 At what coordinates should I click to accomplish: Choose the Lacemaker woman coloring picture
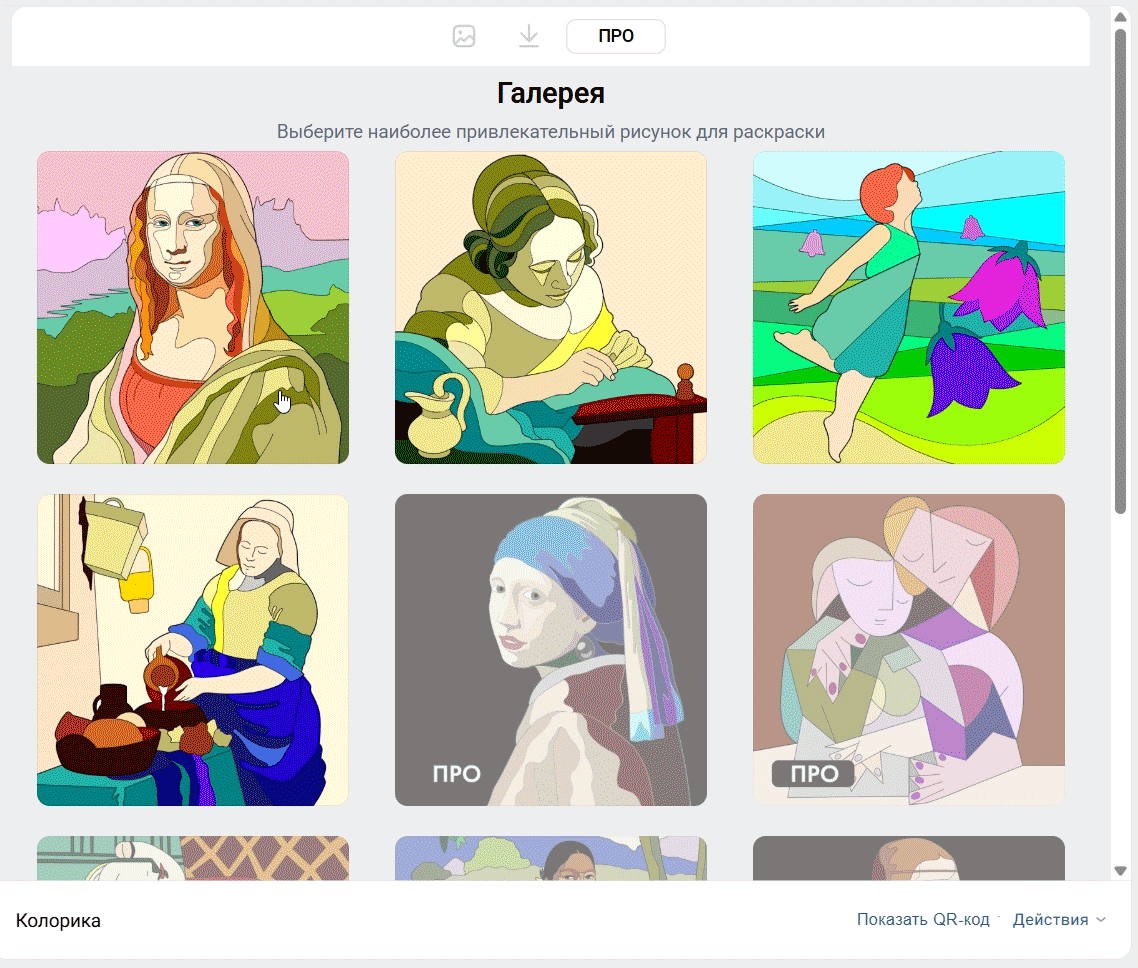(x=551, y=308)
